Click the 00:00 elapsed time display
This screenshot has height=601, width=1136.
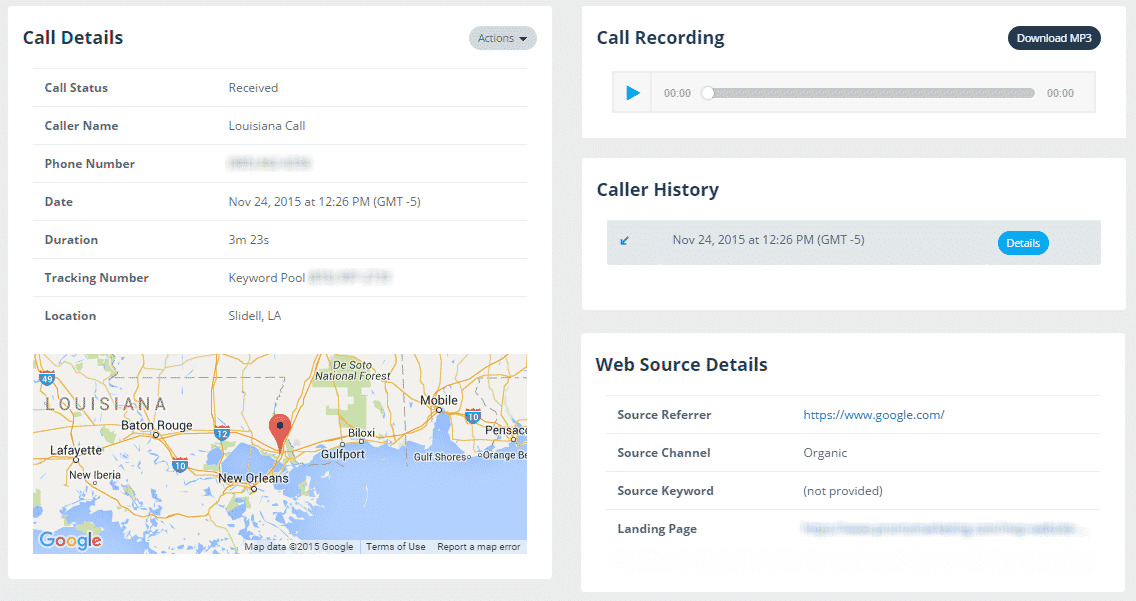coord(676,92)
